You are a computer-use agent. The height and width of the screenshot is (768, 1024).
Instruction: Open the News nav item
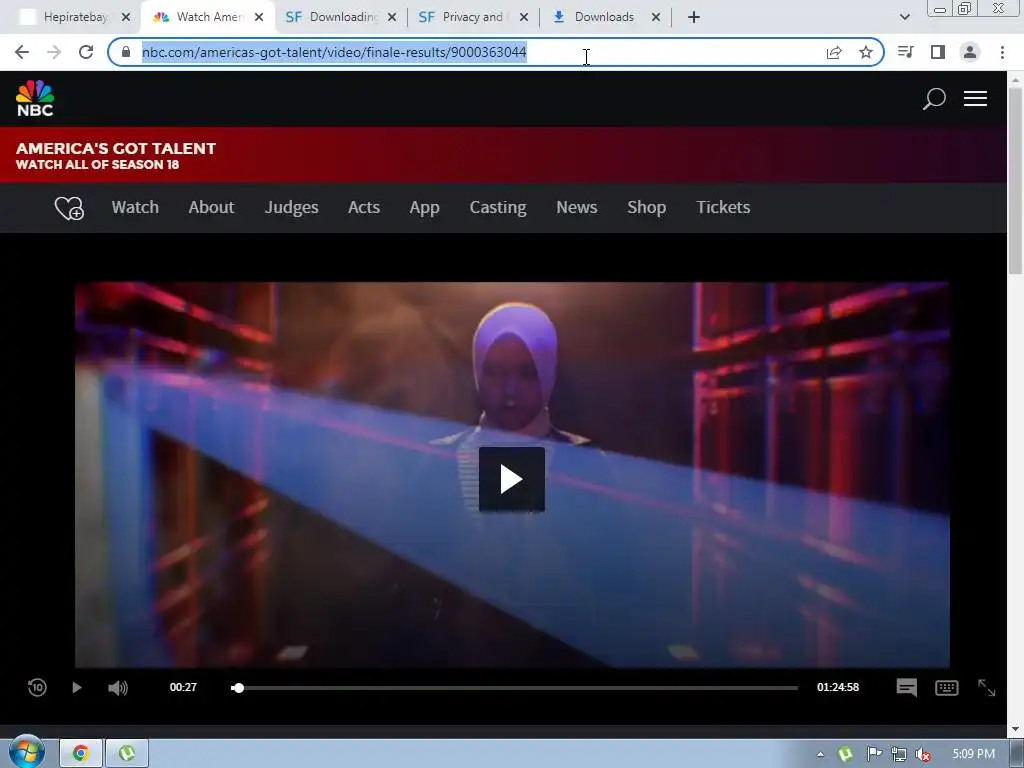tap(577, 208)
